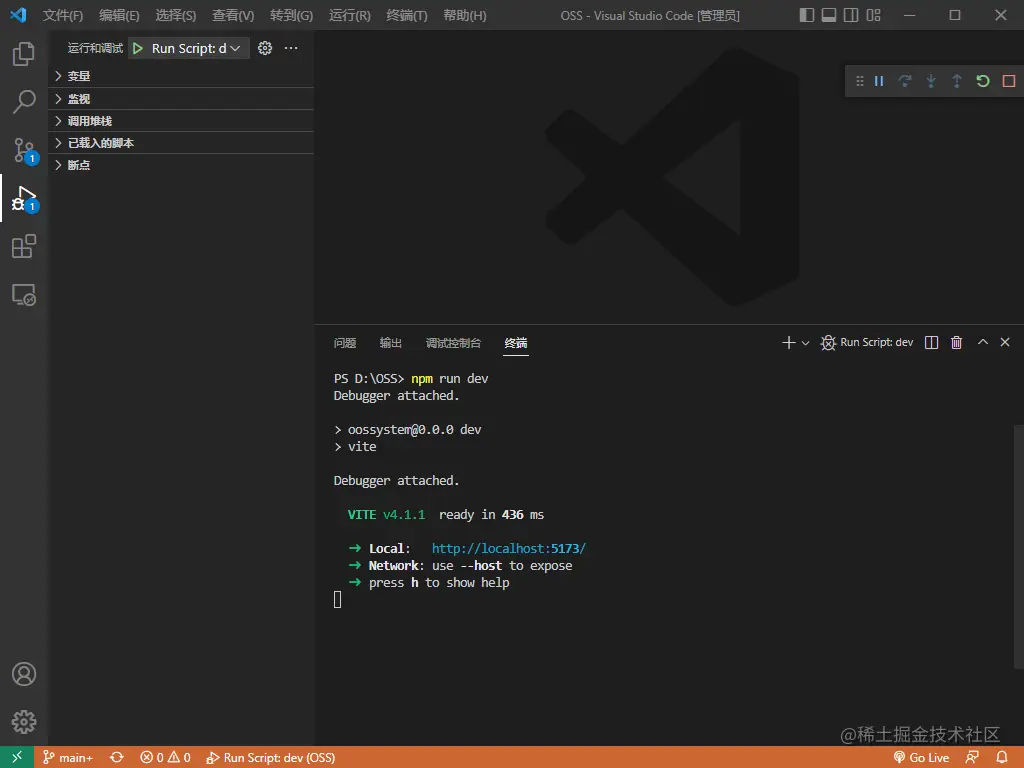Grab the debug toolbar drag handle
1024x768 pixels.
pos(859,81)
